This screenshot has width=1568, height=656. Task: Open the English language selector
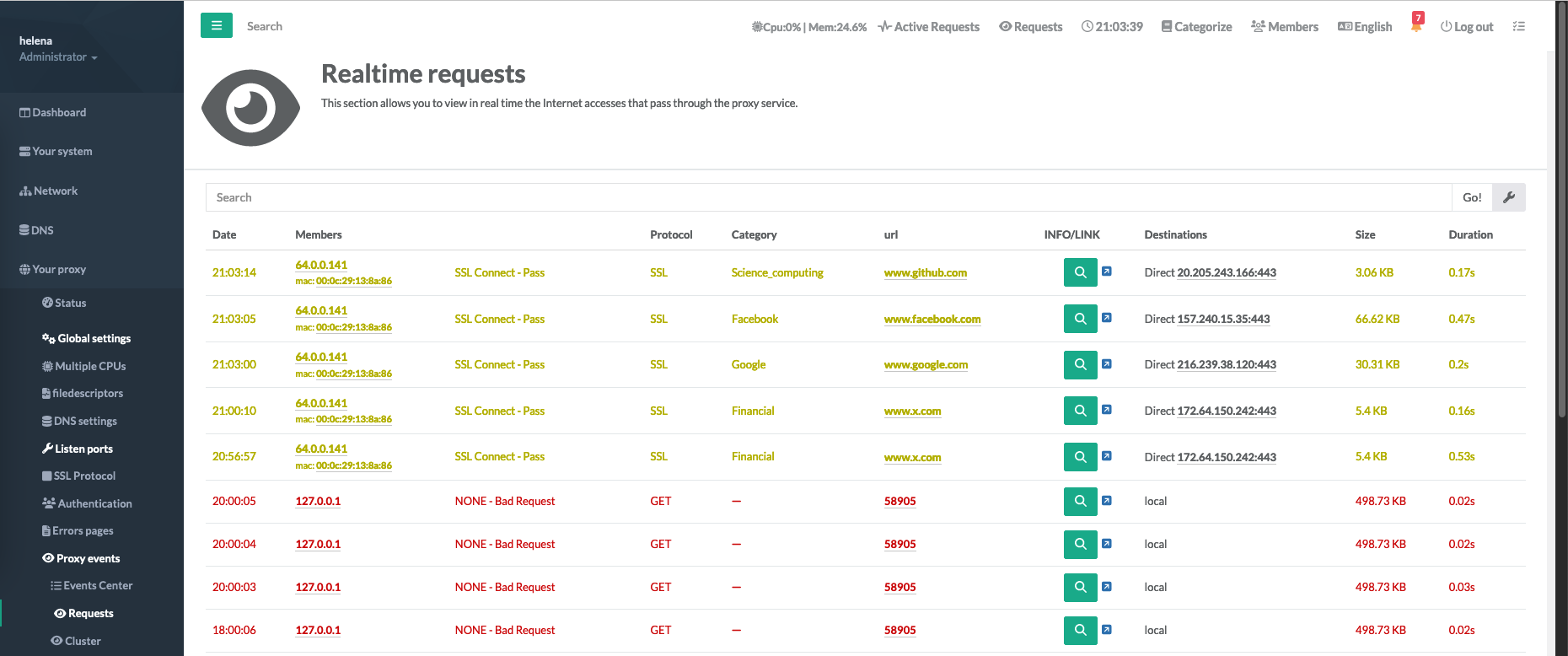click(1365, 27)
